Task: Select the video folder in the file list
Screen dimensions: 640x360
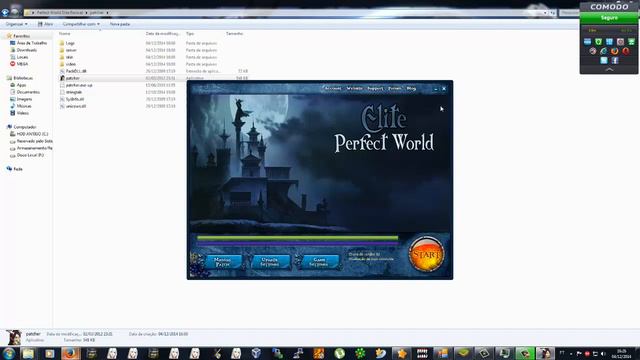Action: (71, 64)
